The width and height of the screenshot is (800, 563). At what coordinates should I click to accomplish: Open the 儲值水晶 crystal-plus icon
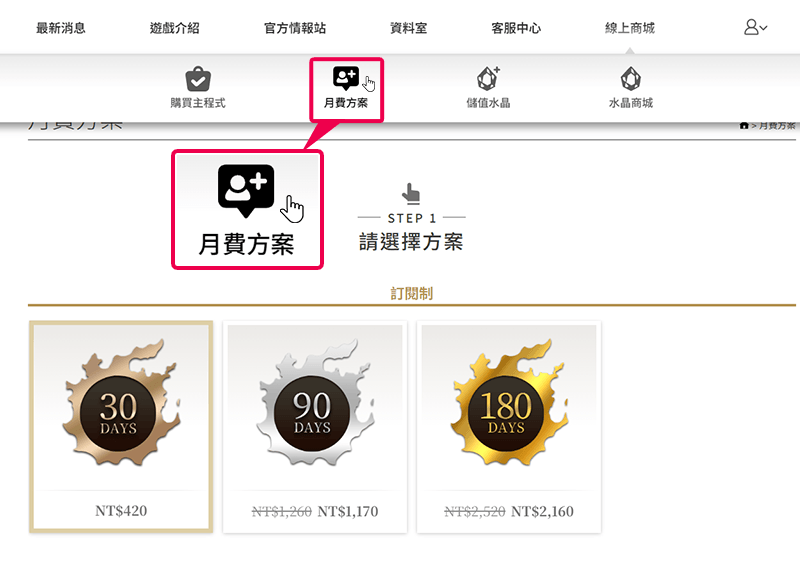coord(488,79)
